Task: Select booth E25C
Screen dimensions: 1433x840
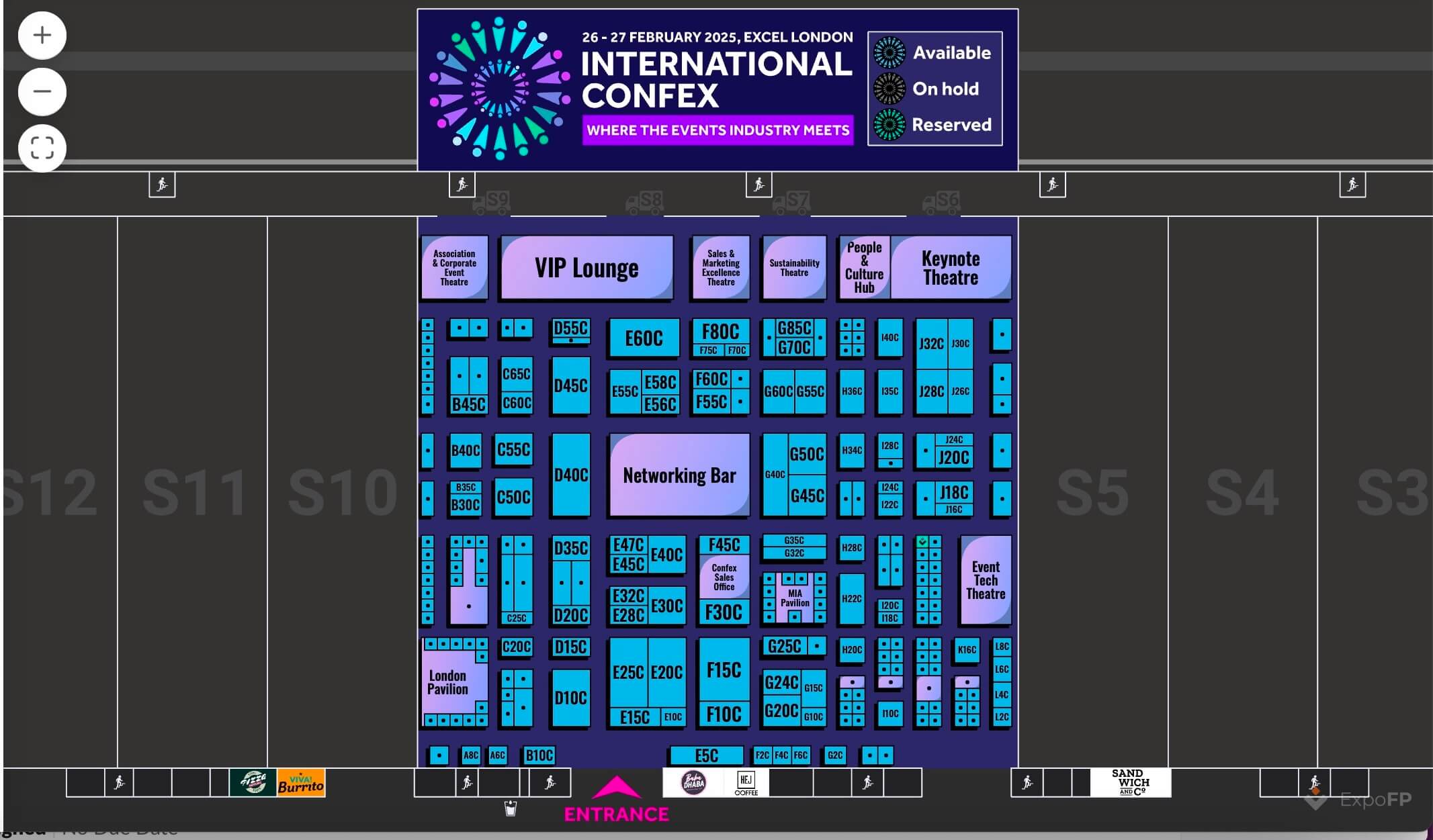Action: (628, 672)
